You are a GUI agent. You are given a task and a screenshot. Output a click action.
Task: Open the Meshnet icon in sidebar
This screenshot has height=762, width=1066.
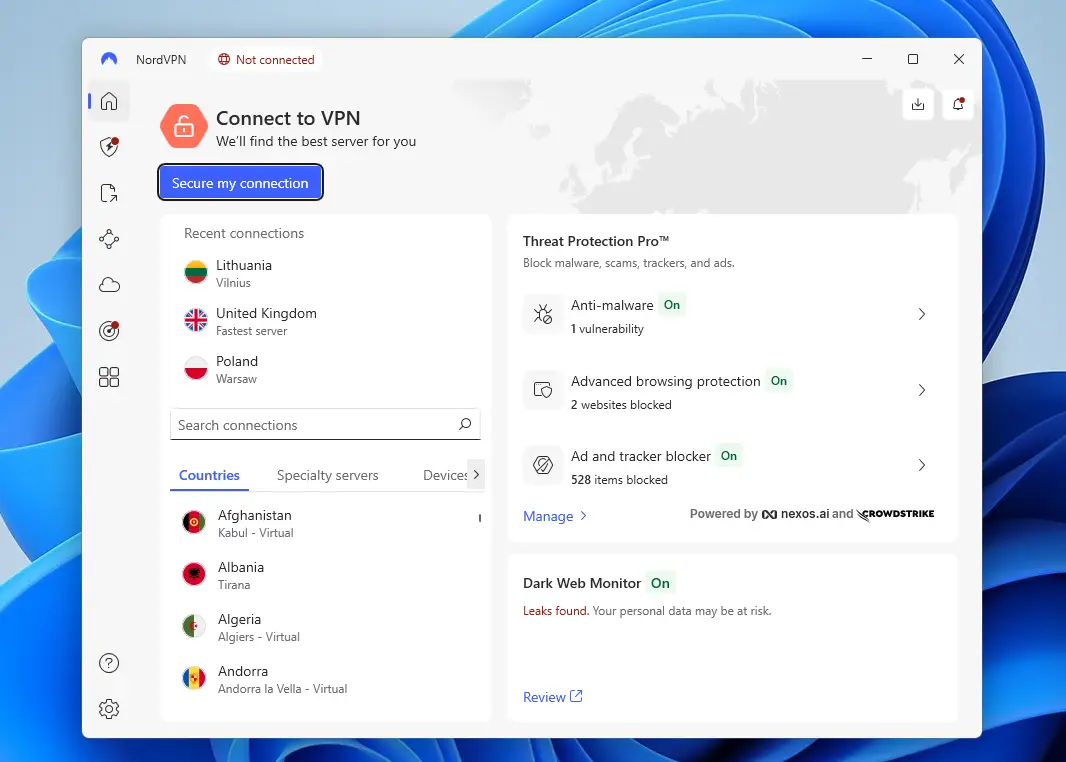coord(109,239)
